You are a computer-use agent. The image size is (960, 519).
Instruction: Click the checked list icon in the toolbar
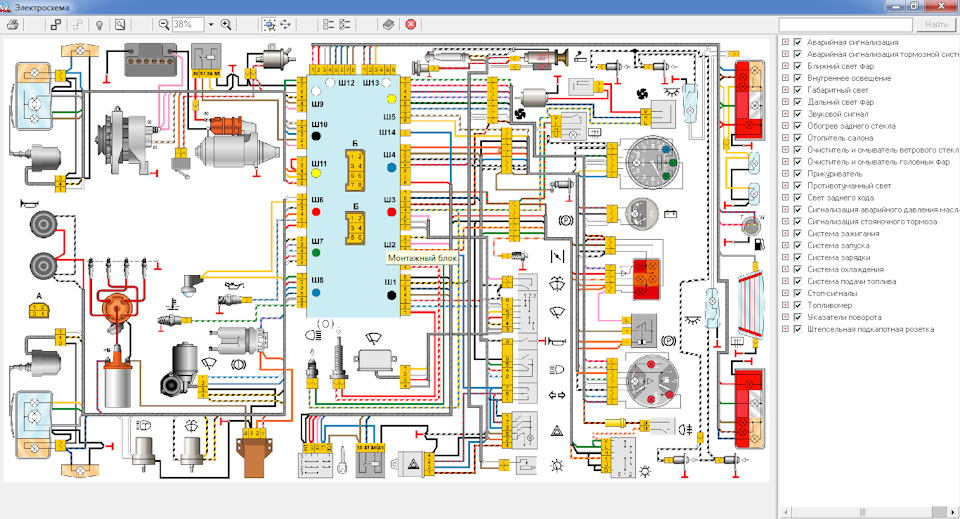(x=345, y=24)
